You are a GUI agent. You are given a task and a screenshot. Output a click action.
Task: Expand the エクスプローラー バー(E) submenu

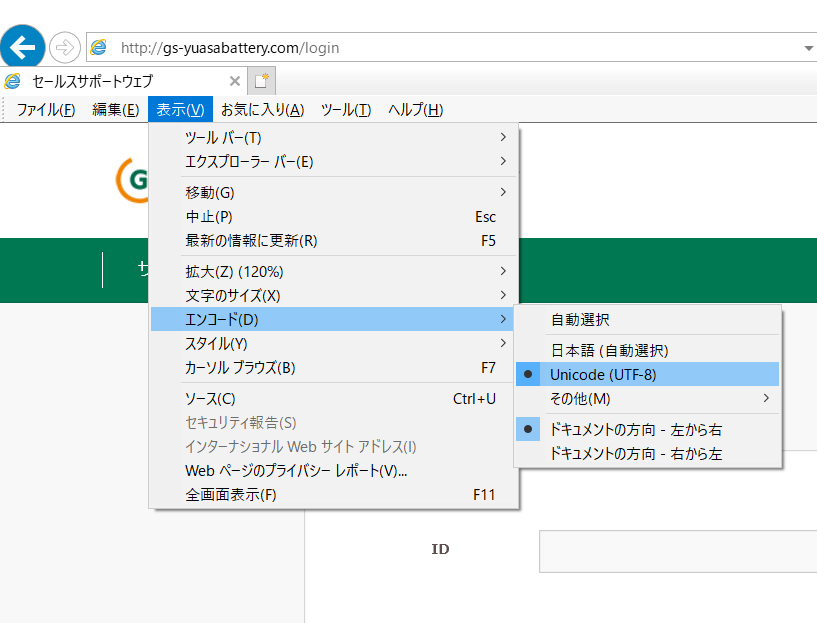click(333, 161)
